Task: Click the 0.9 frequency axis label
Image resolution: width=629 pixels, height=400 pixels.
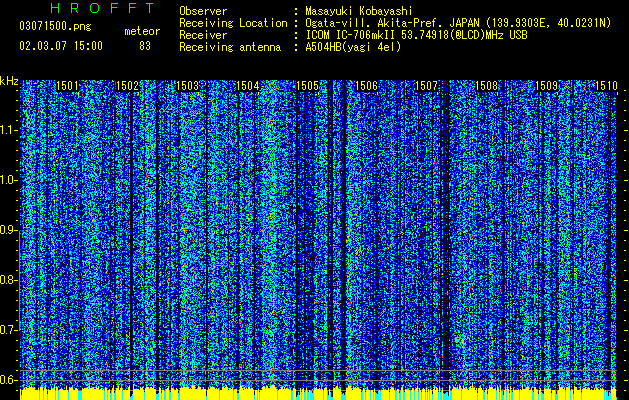Action: [x=8, y=230]
